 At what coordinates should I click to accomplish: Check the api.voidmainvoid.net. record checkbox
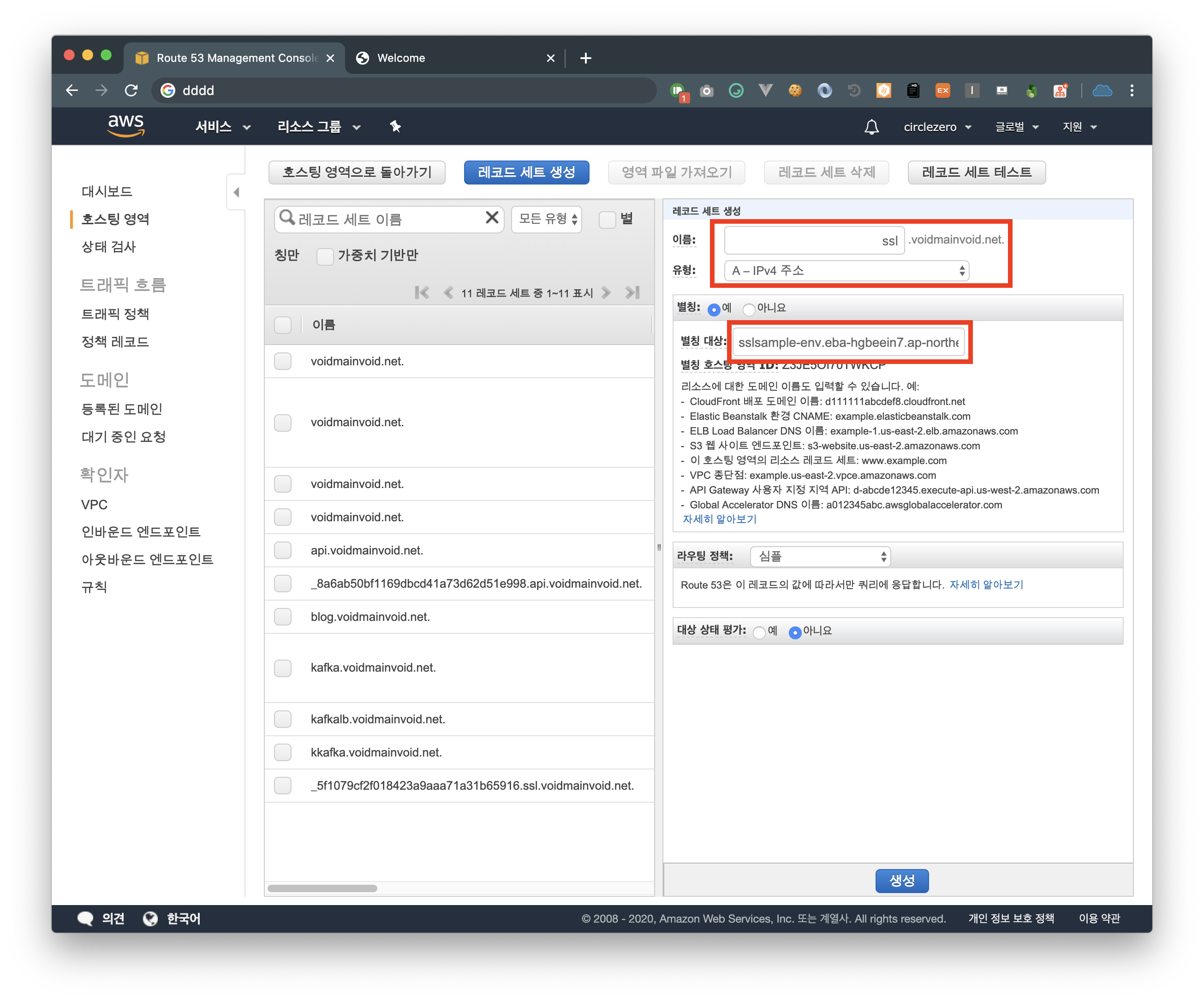point(283,550)
